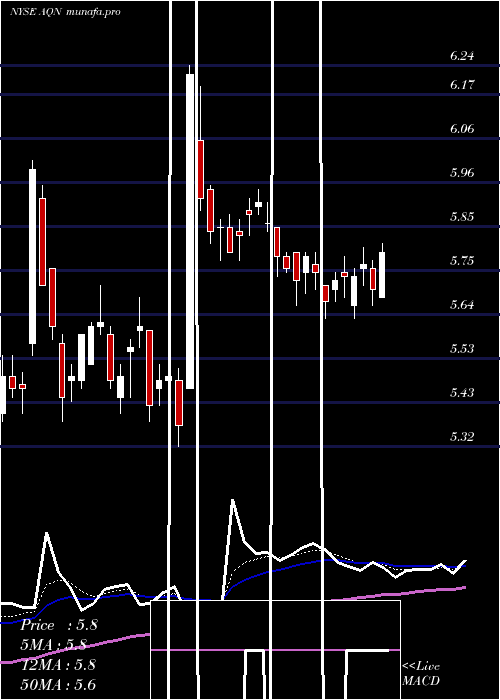
Task: Click the 12MA : 5.8 readout
Action: pyautogui.click(x=58, y=664)
